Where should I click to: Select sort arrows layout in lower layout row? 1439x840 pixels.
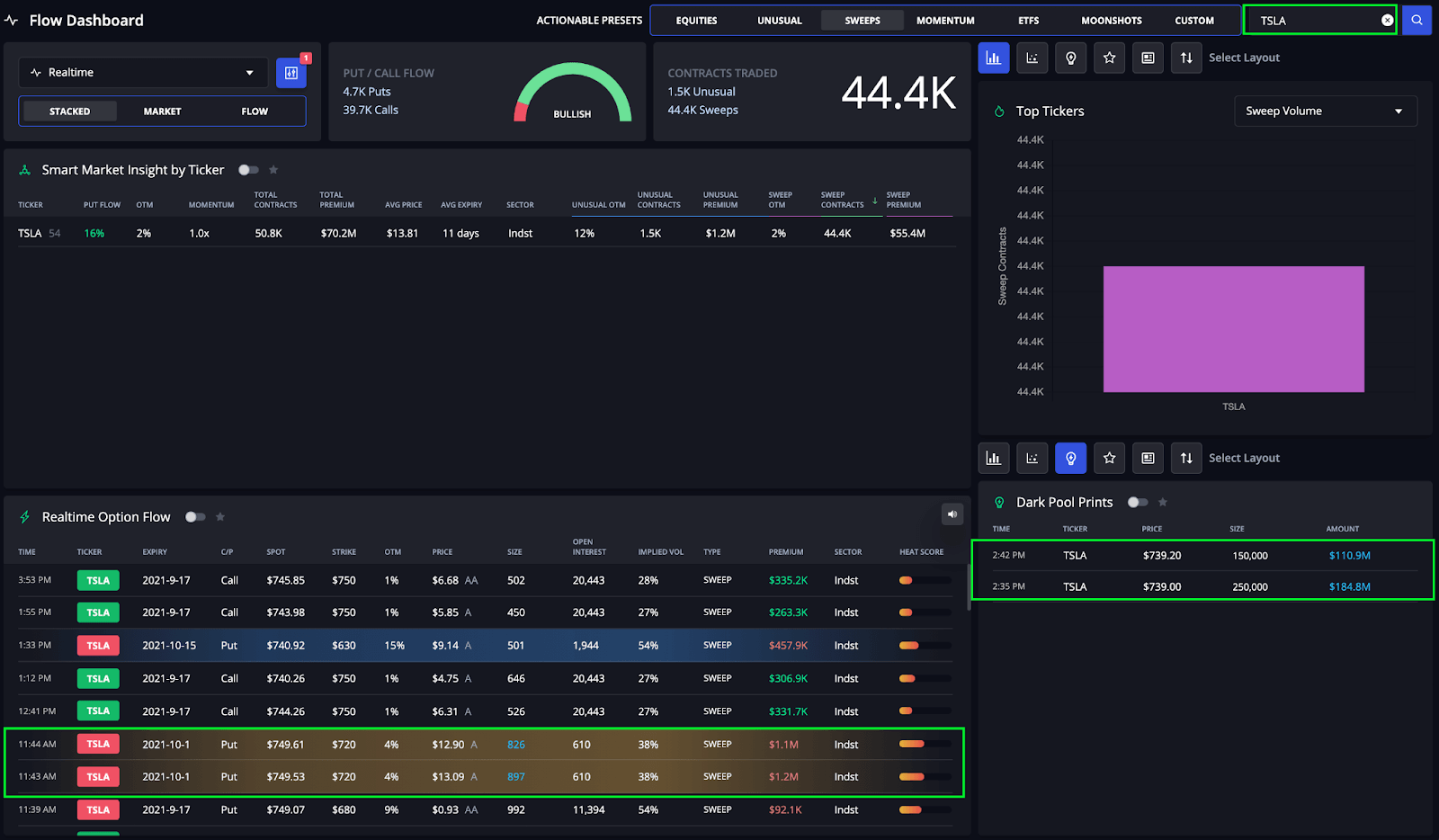(1187, 458)
